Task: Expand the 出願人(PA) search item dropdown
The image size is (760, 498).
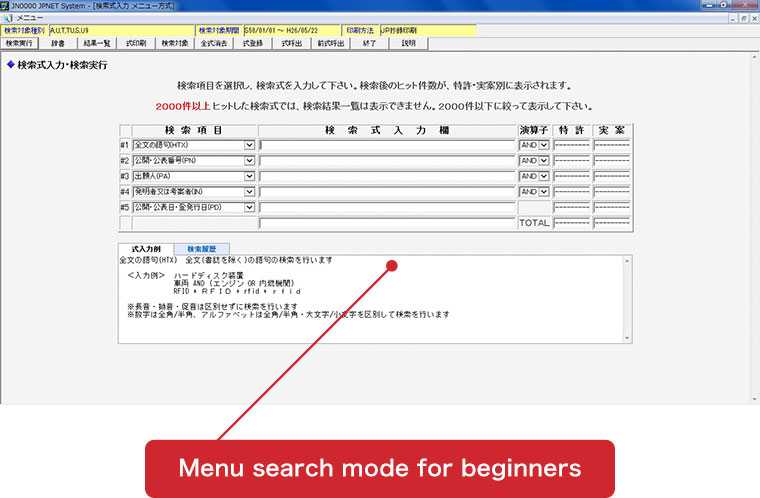Action: pos(249,176)
